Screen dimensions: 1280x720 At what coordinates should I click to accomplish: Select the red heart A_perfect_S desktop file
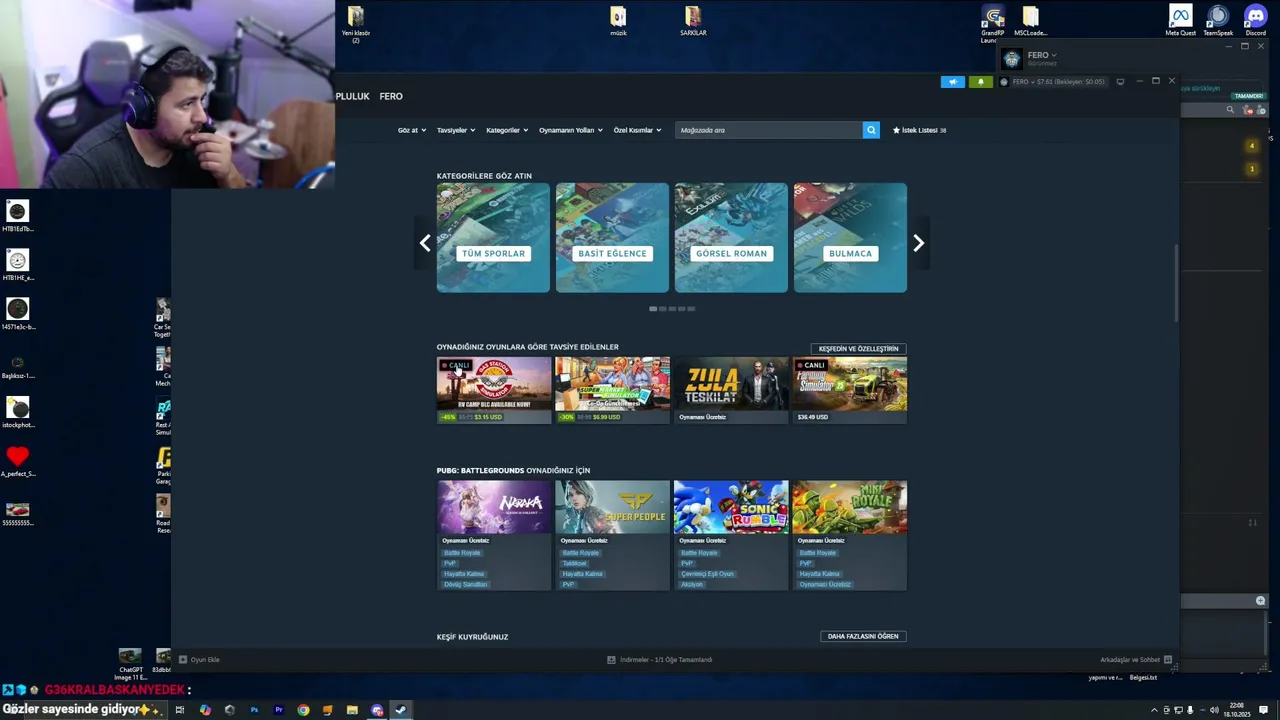pos(17,461)
